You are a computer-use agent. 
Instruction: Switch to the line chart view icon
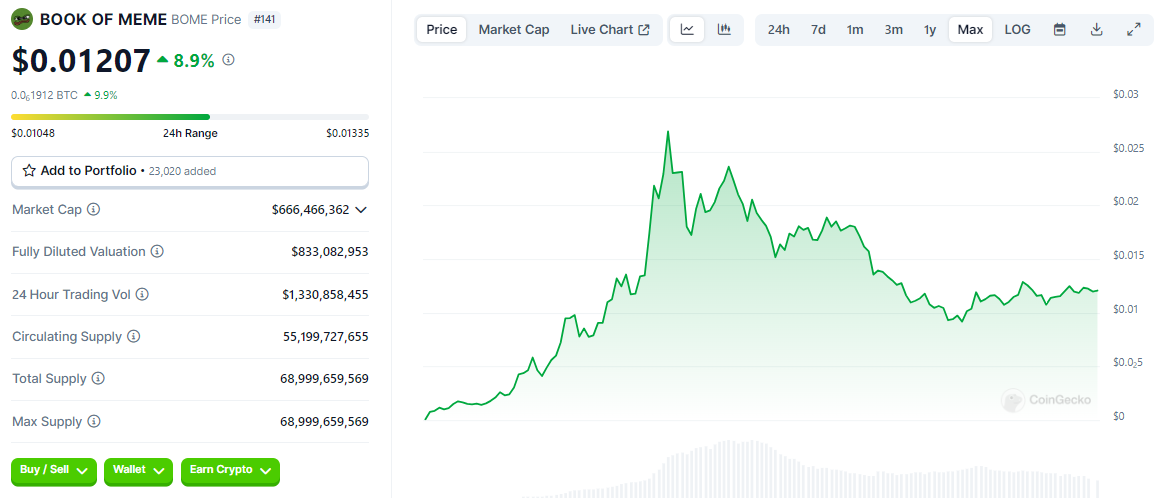tap(687, 30)
